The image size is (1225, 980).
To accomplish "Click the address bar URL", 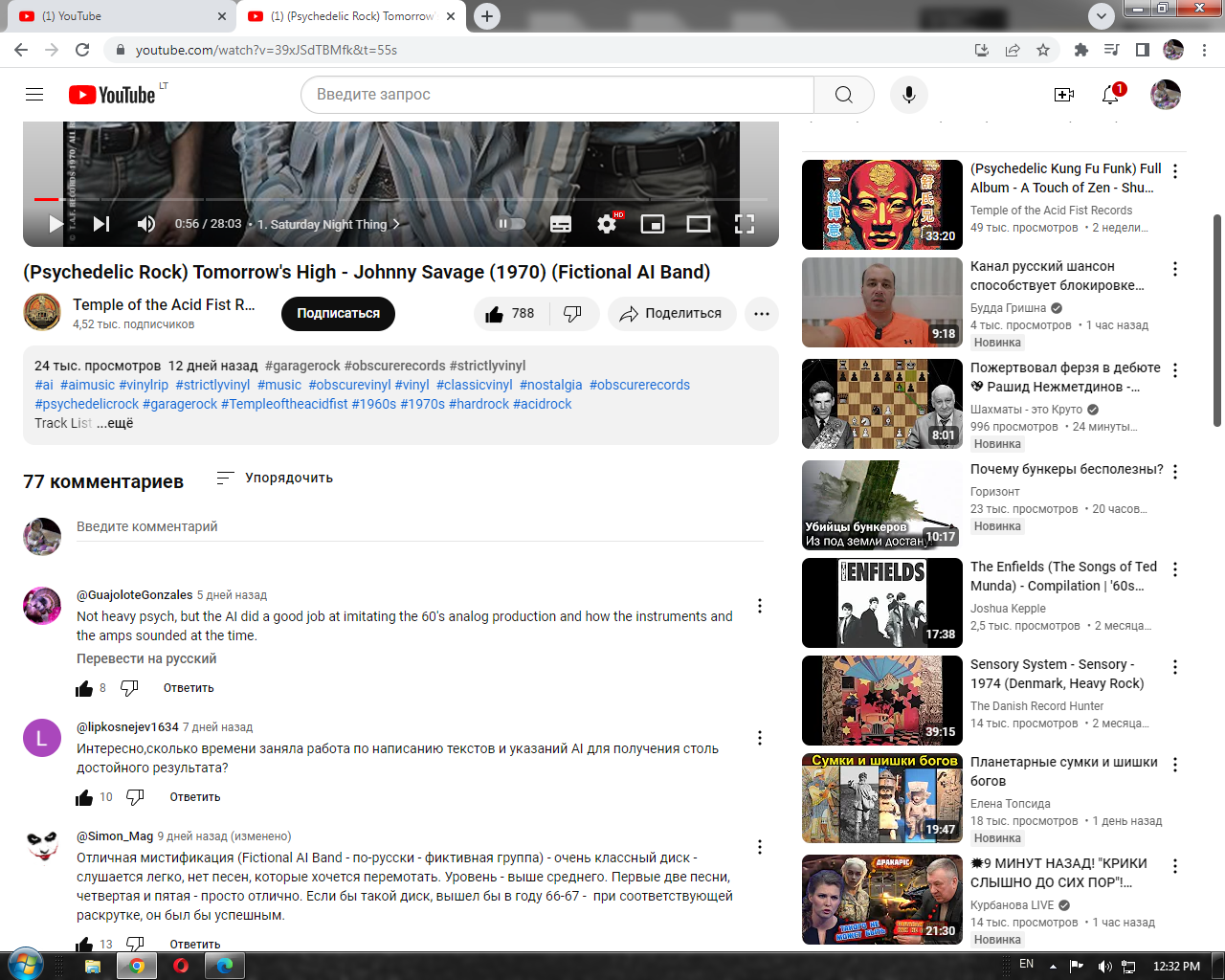I will click(x=266, y=50).
